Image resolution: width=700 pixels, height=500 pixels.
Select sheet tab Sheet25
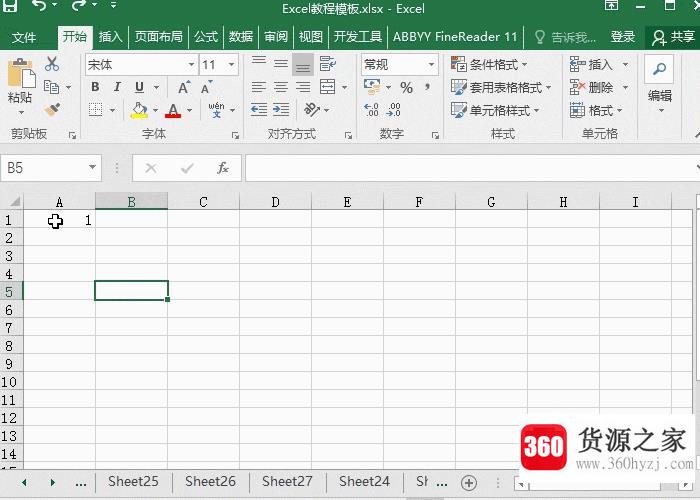[x=133, y=481]
